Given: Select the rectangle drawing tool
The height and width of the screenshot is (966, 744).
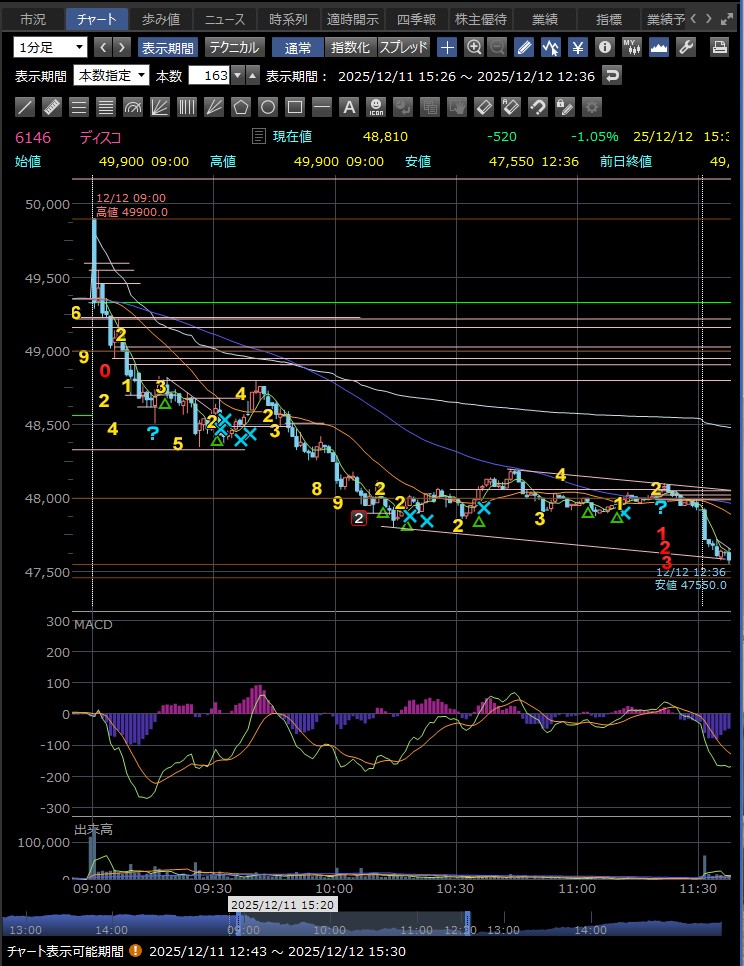Looking at the screenshot, I should pos(295,107).
